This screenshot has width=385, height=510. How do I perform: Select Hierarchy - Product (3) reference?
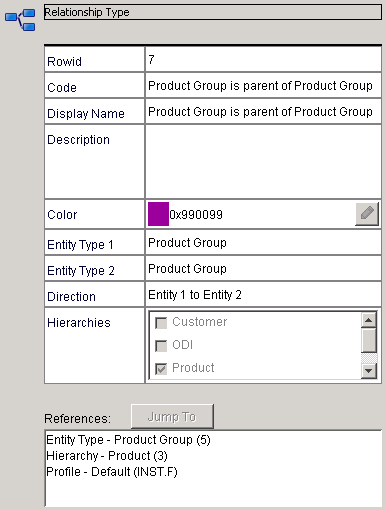[107, 456]
